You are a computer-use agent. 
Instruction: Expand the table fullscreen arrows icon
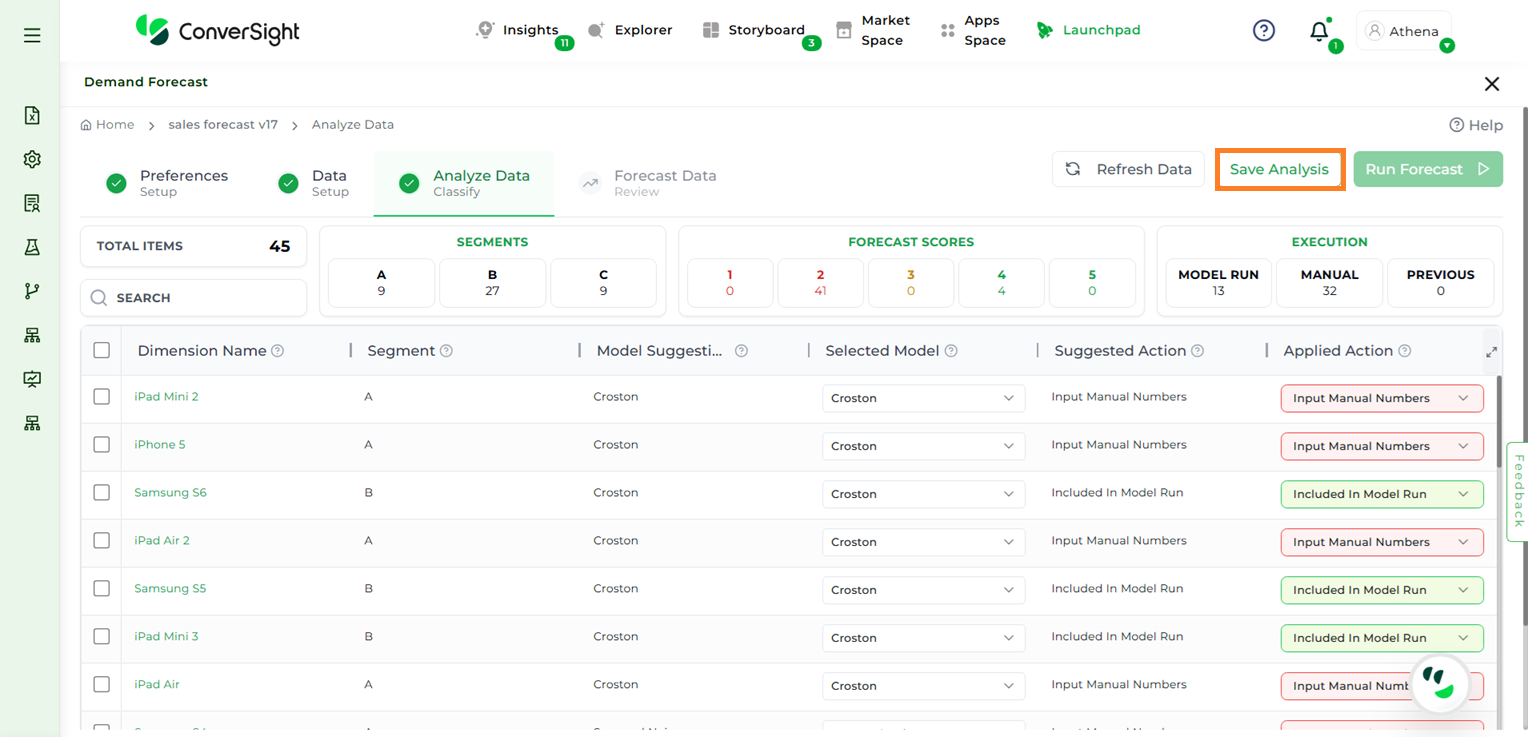tap(1491, 352)
